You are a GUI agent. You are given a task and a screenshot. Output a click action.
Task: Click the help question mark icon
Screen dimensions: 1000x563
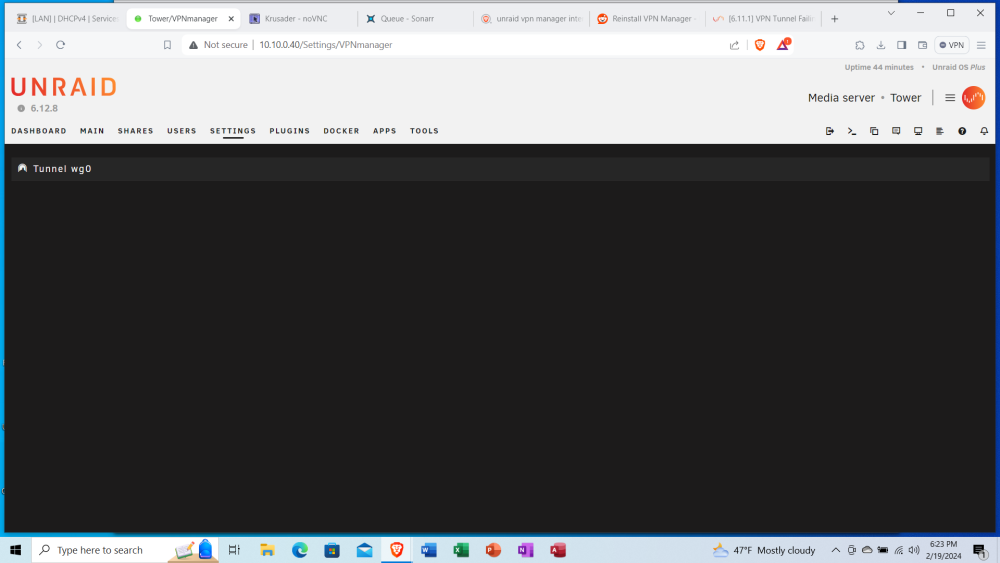coord(962,131)
